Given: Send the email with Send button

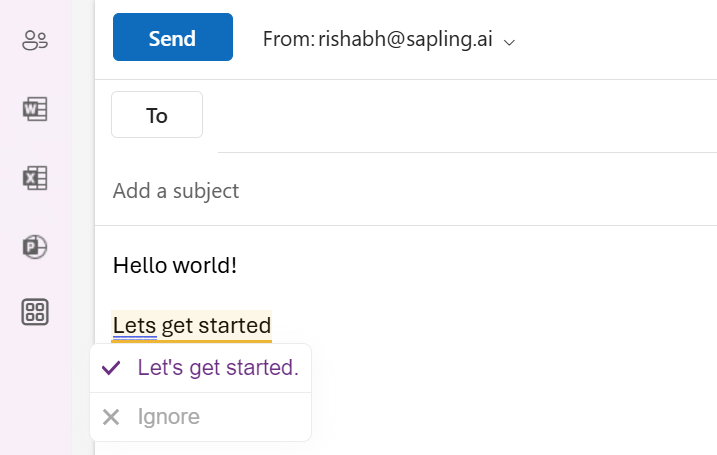Looking at the screenshot, I should pos(172,38).
